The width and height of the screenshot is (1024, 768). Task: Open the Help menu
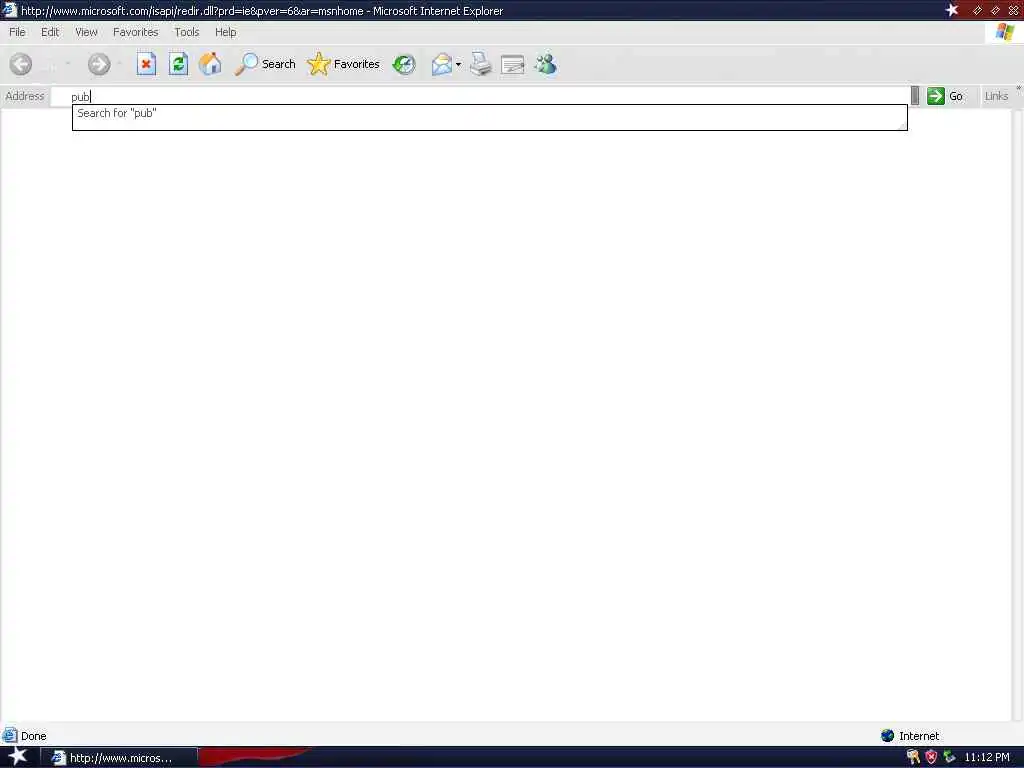(x=225, y=32)
